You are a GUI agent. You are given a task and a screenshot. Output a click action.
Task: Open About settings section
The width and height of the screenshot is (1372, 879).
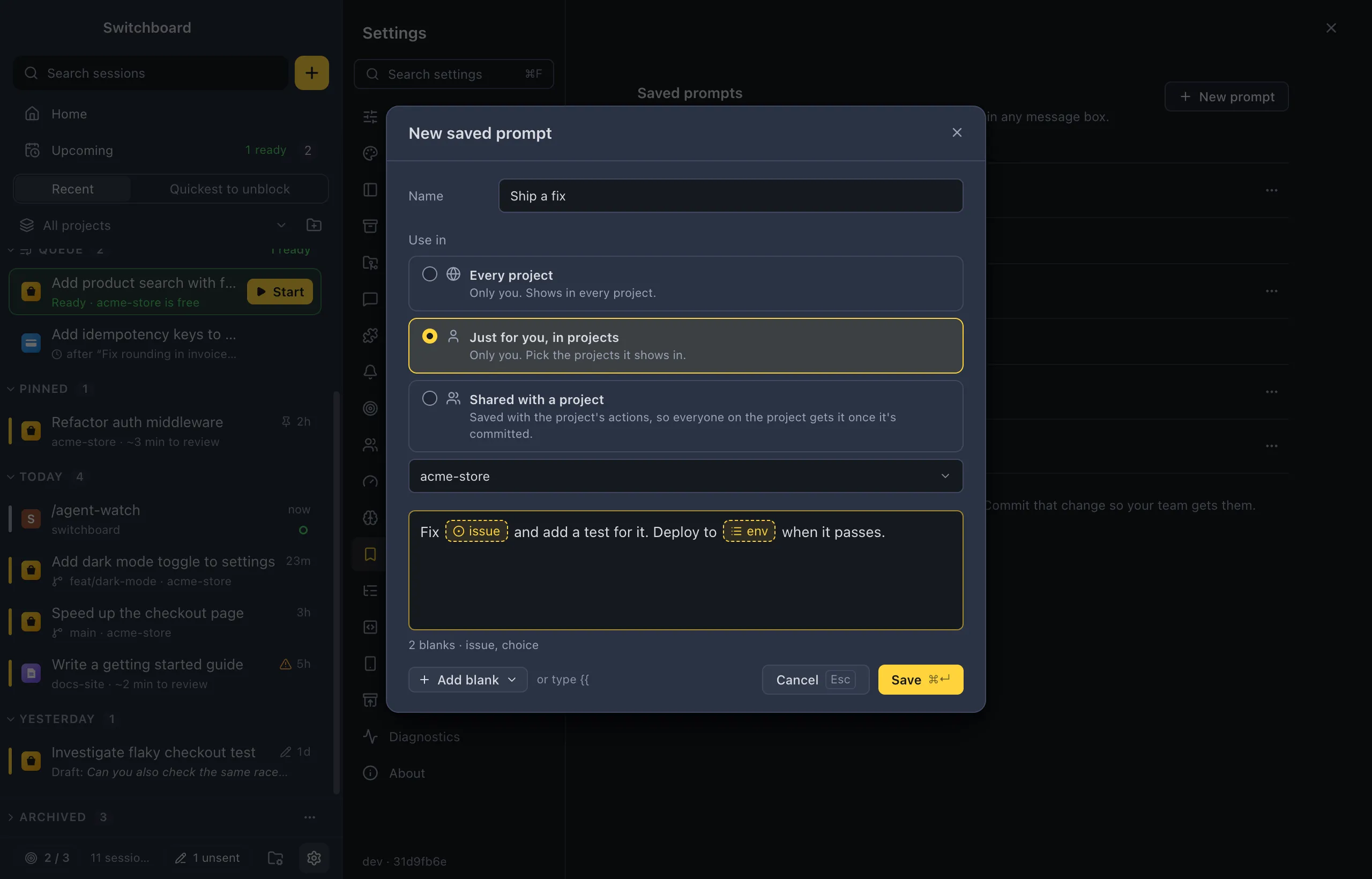click(406, 773)
